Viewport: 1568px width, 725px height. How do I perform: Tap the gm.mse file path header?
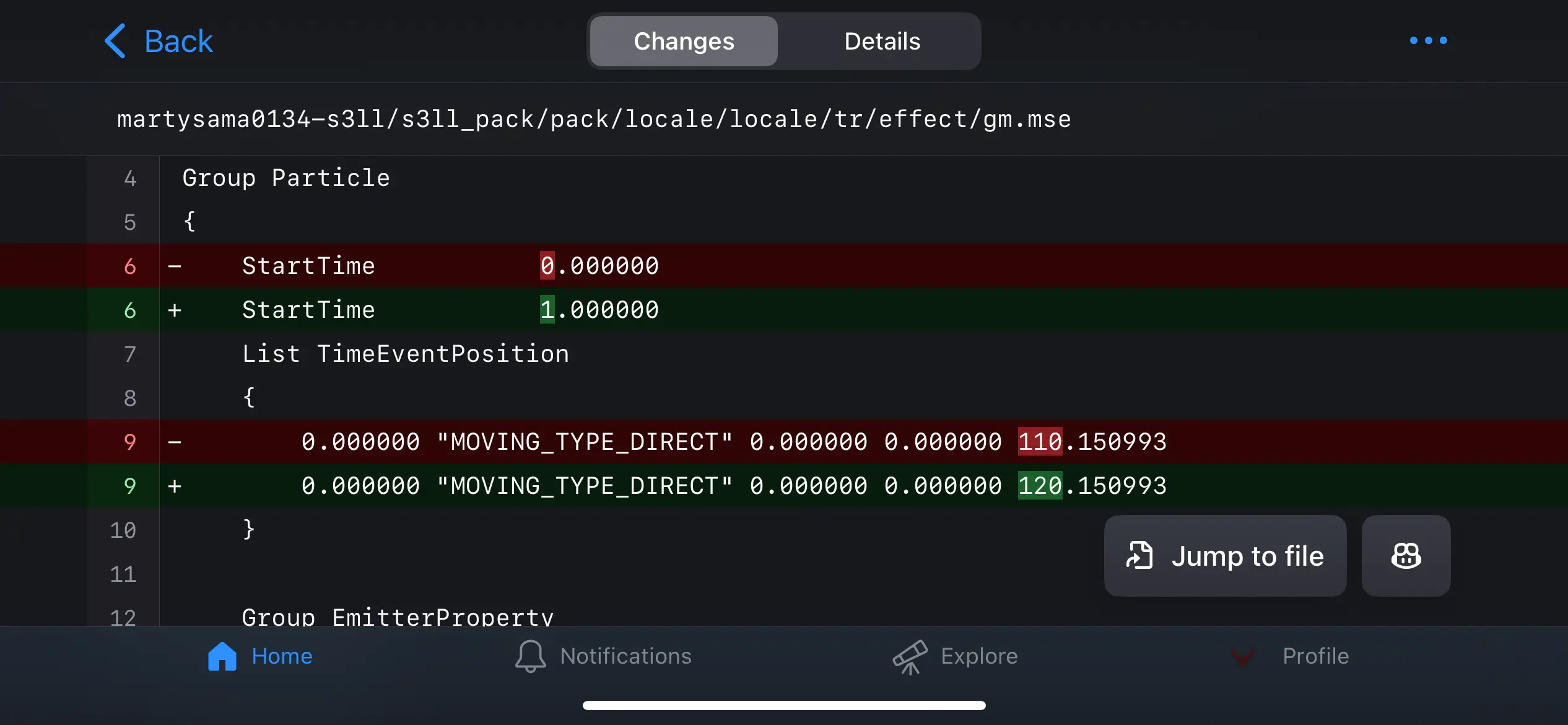(594, 119)
